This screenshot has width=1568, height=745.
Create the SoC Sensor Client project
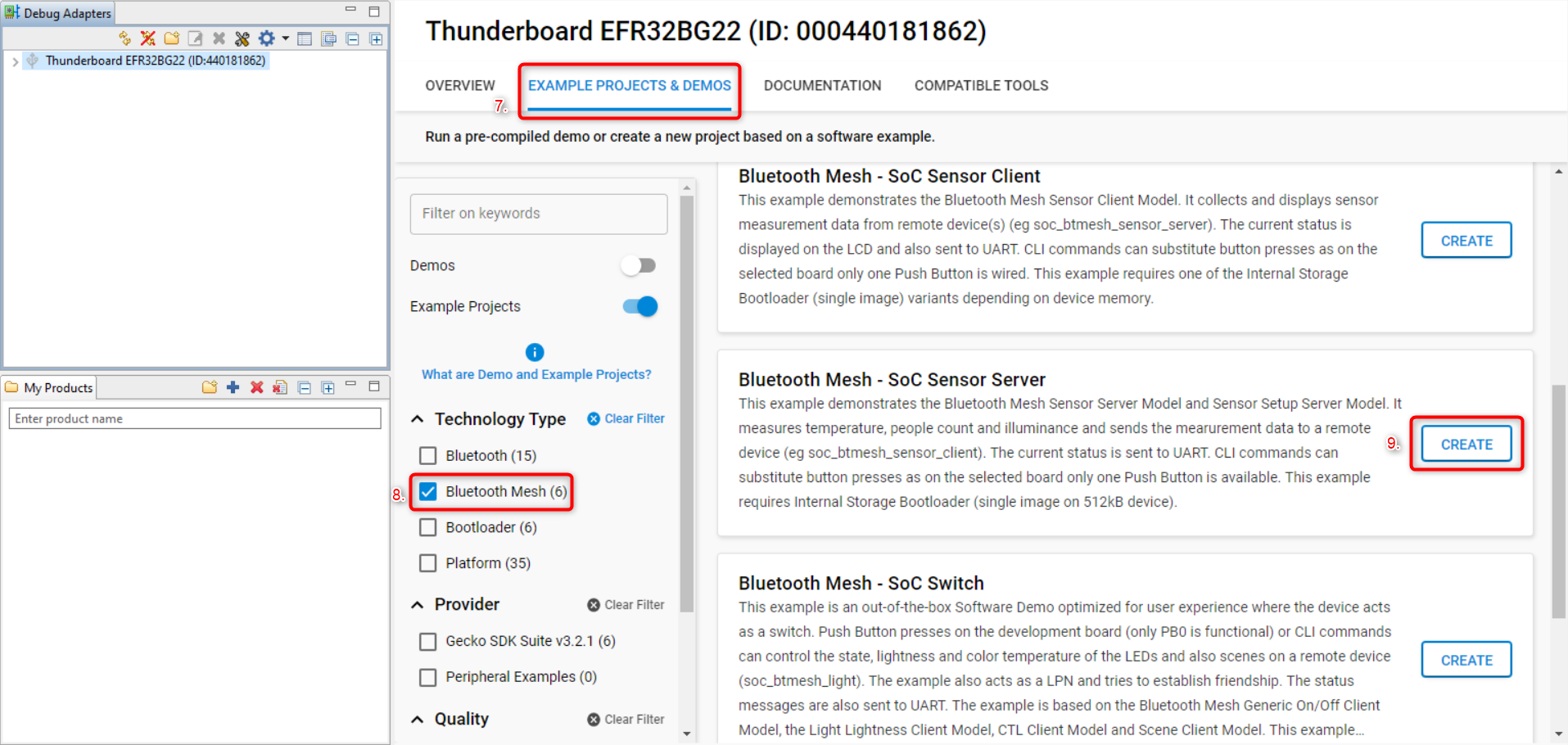click(1466, 241)
